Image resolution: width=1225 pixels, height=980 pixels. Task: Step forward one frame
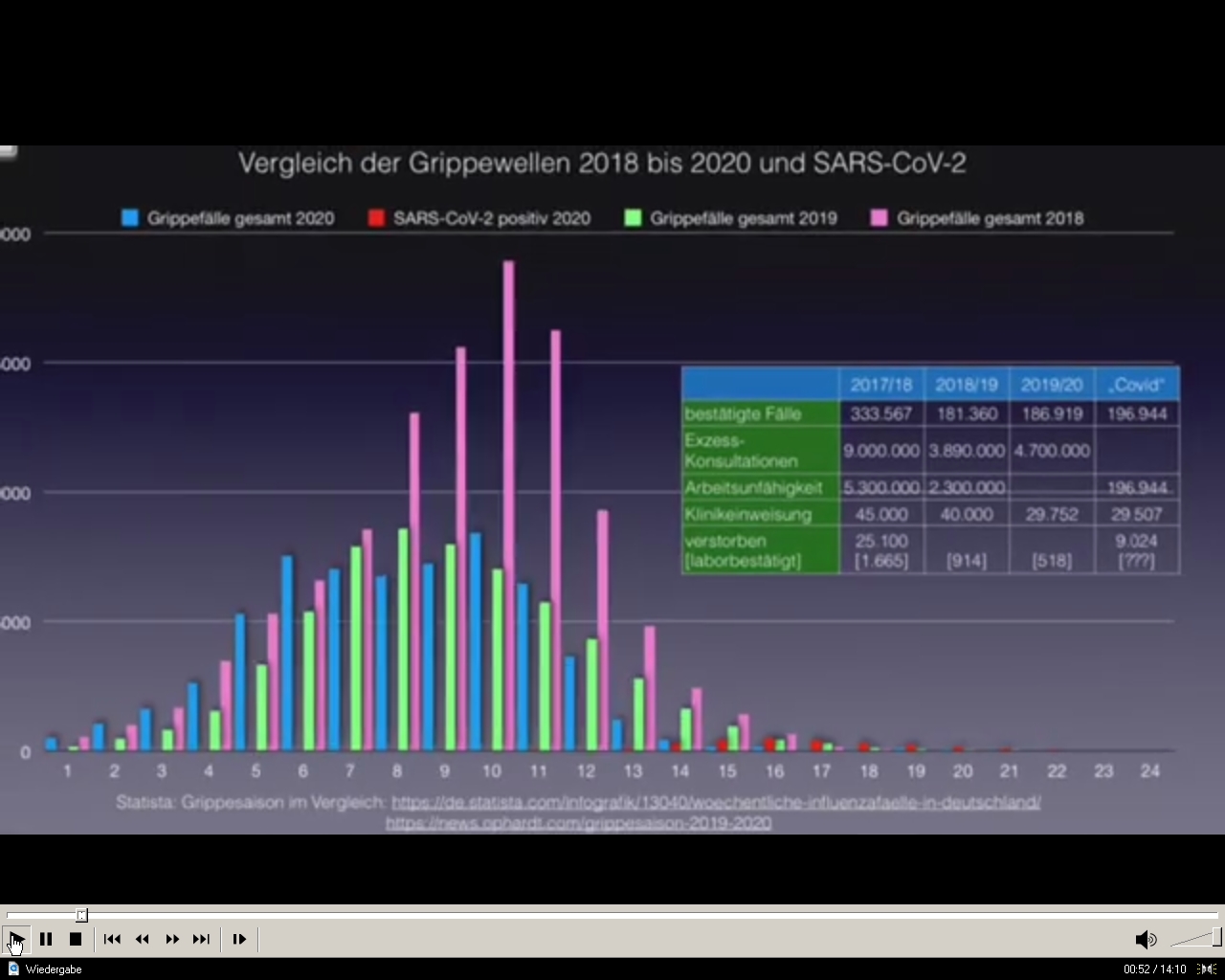(239, 939)
